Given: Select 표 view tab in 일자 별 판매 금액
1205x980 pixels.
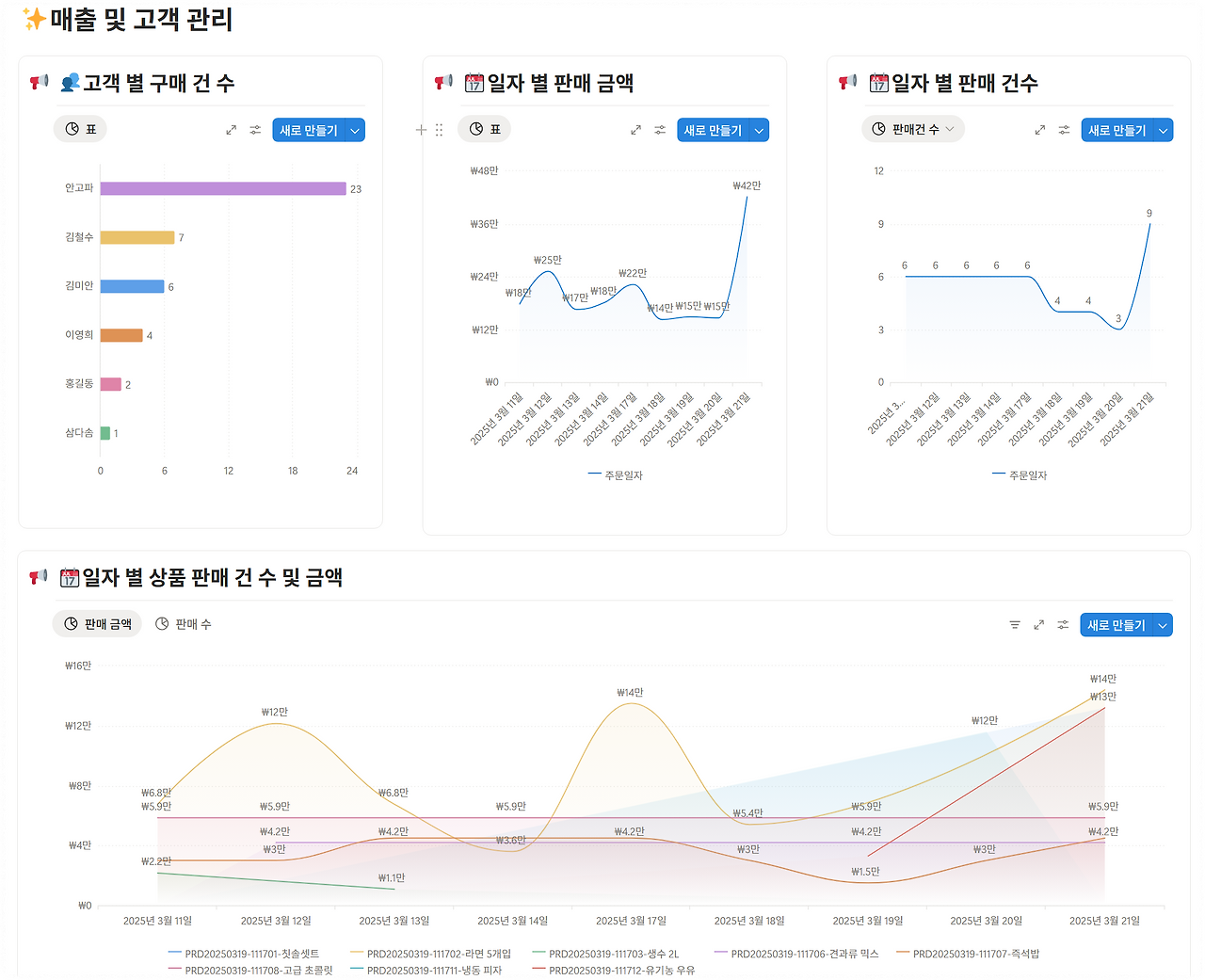Looking at the screenshot, I should [484, 129].
